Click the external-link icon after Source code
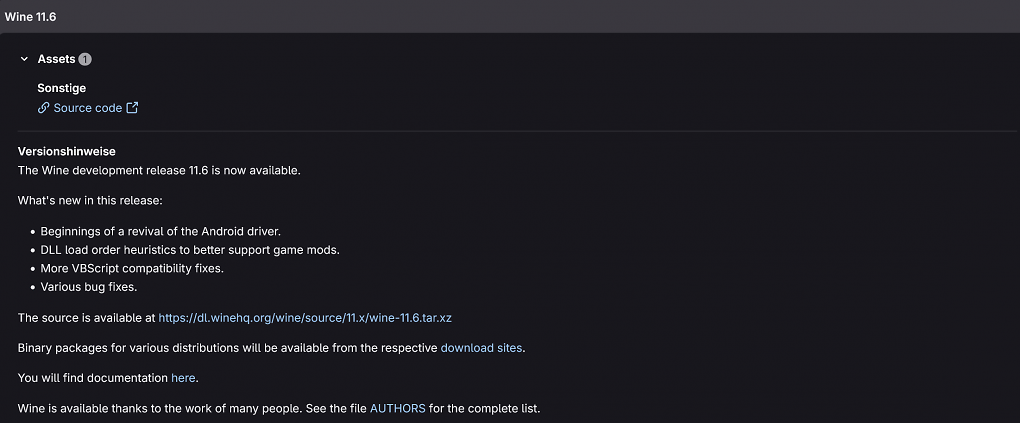Image resolution: width=1020 pixels, height=423 pixels. click(132, 108)
